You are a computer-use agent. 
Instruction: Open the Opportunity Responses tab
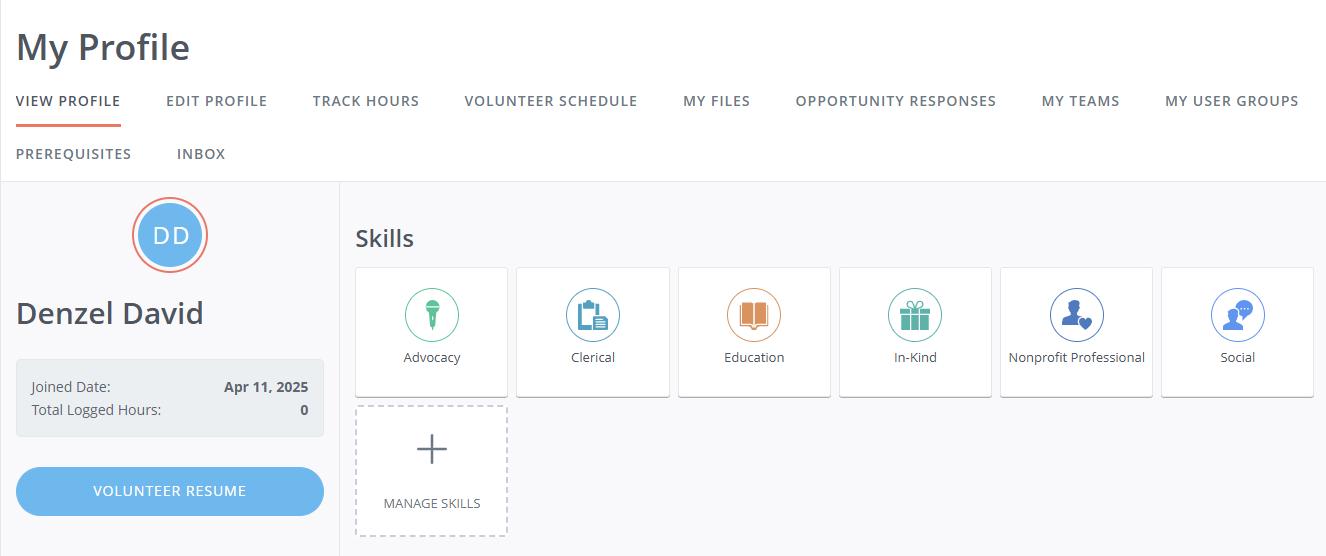click(x=896, y=101)
